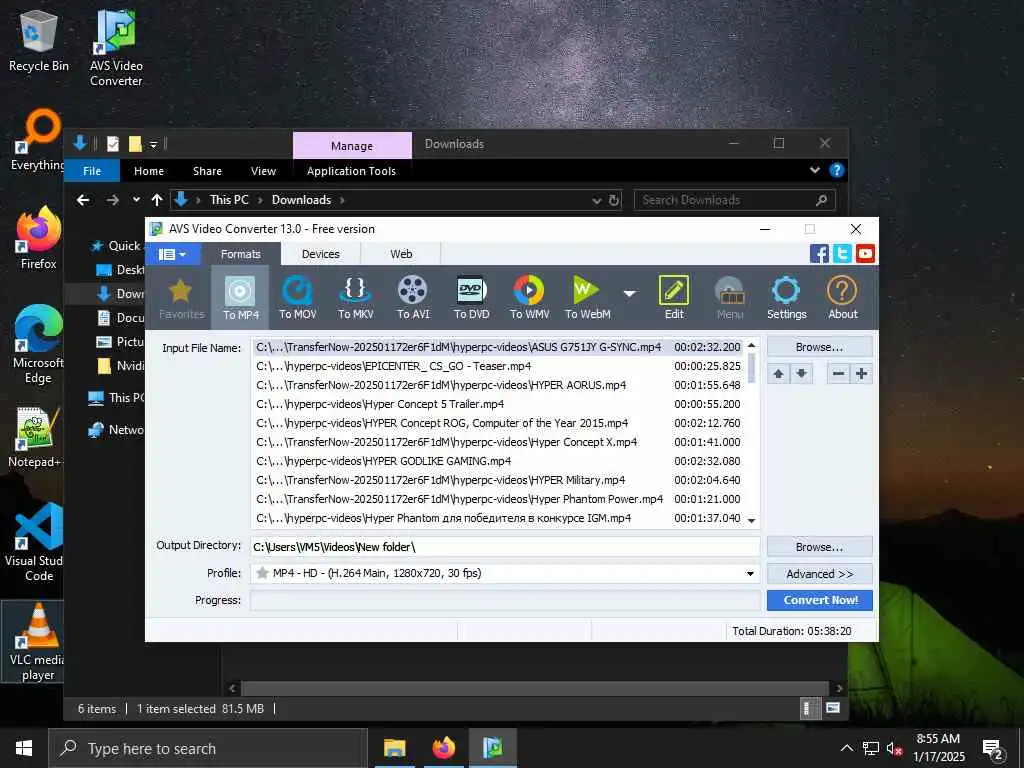Open Application Tools tab in Explorer
Viewport: 1024px width, 768px height.
351,171
